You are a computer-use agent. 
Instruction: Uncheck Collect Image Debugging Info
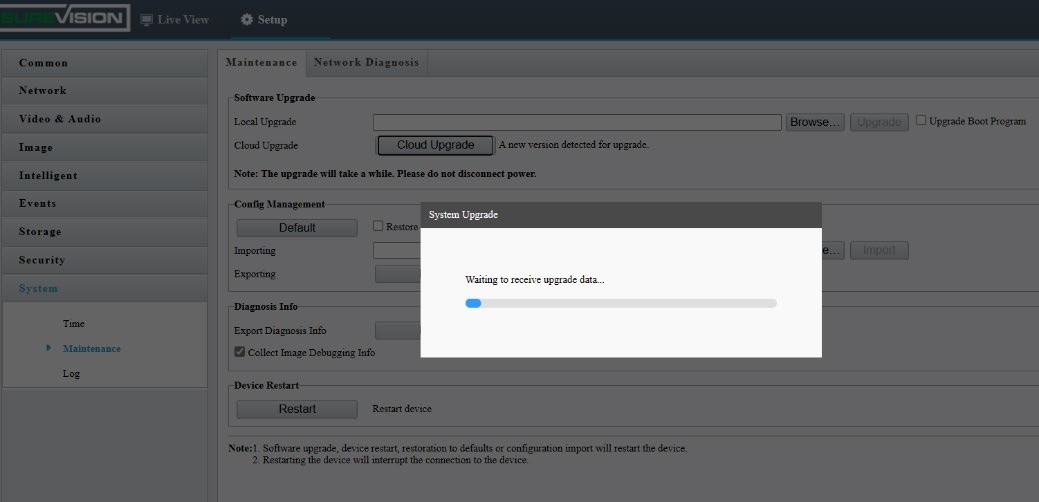click(240, 352)
